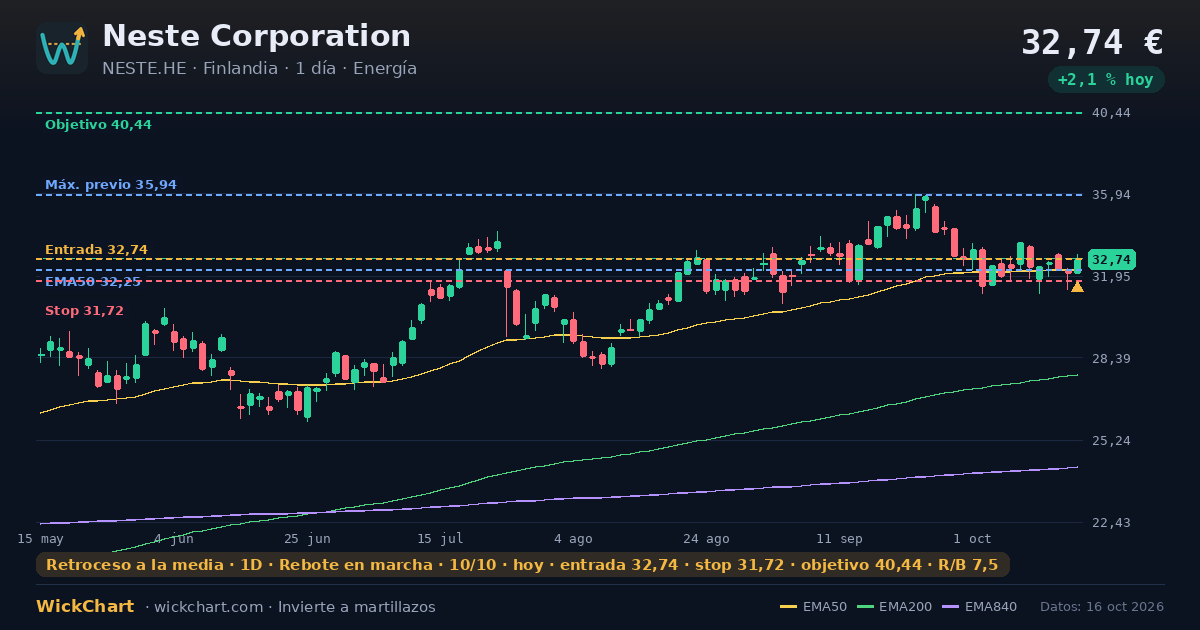Click the 28,39 axis value

1111,359
